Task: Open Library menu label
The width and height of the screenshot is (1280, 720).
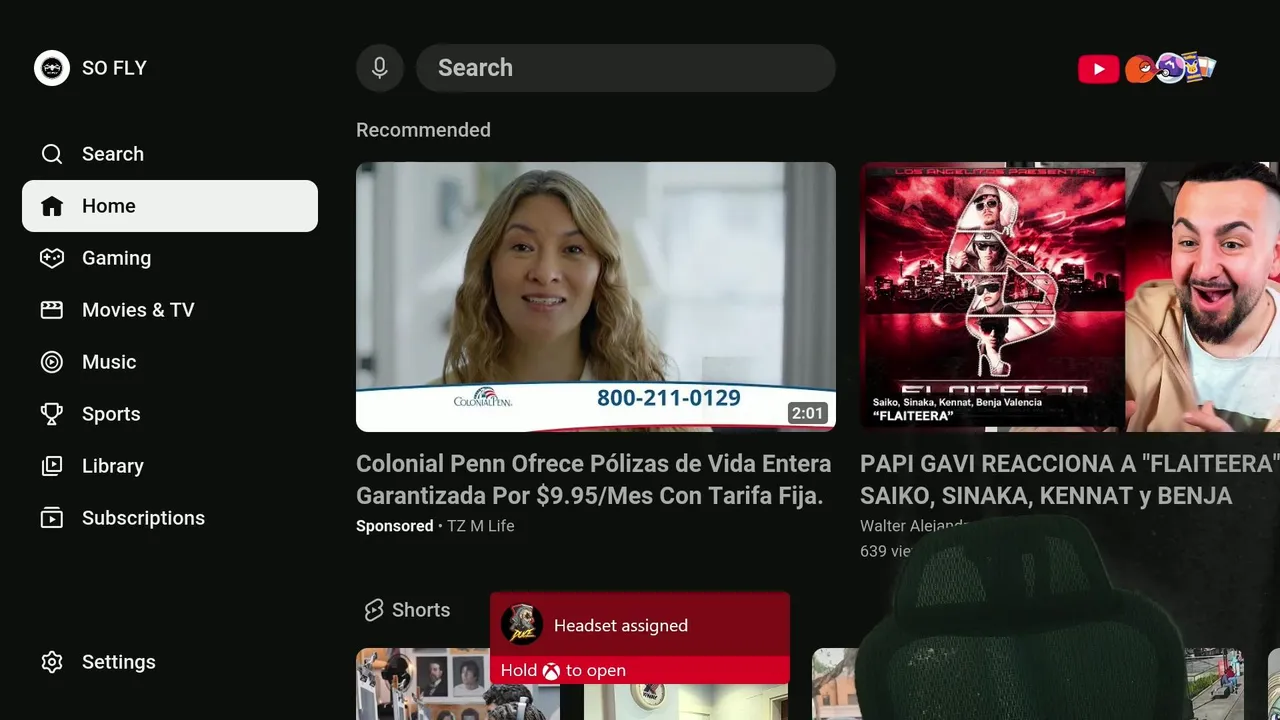Action: [x=113, y=466]
